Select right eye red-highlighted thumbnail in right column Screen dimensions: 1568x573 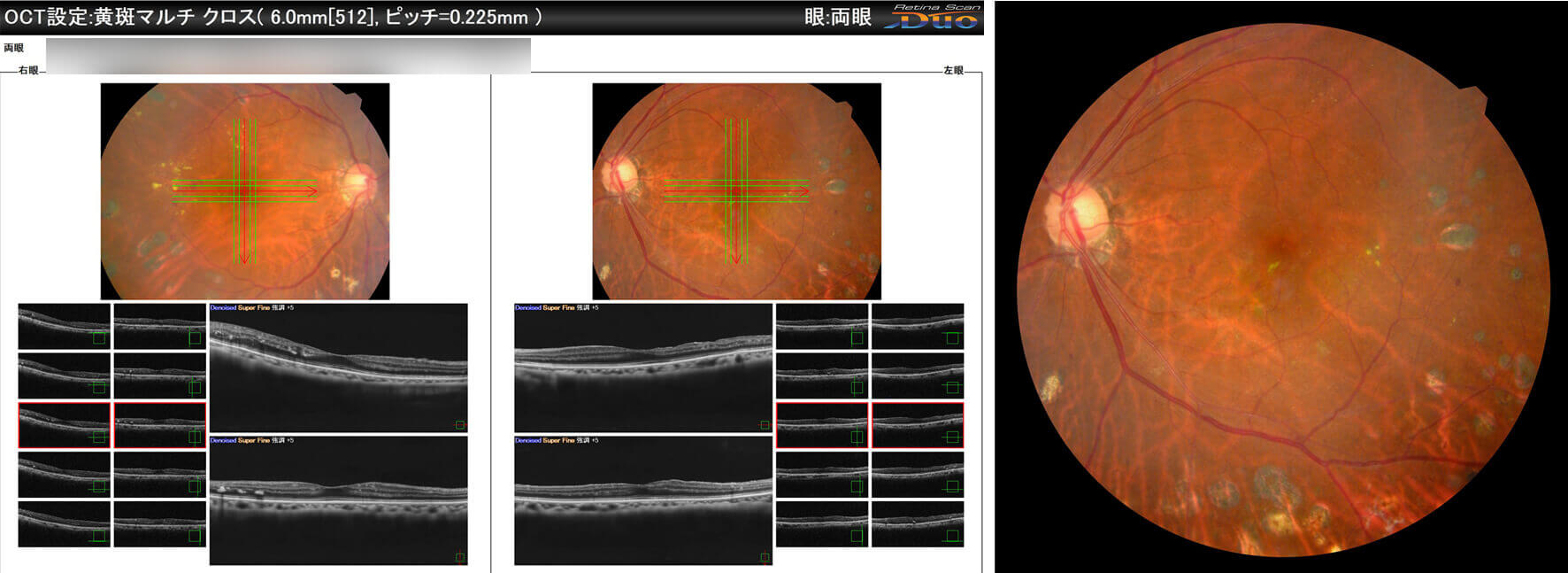[x=160, y=425]
